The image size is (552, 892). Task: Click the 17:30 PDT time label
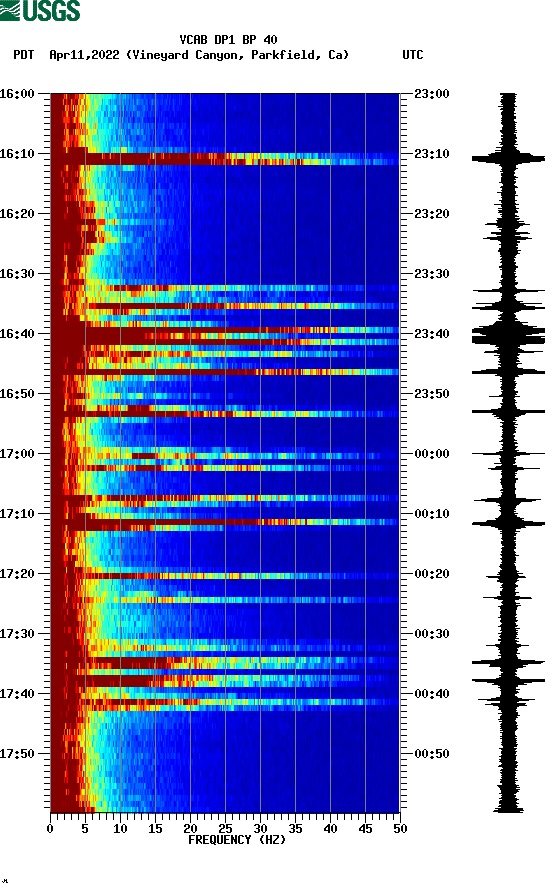coord(18,634)
